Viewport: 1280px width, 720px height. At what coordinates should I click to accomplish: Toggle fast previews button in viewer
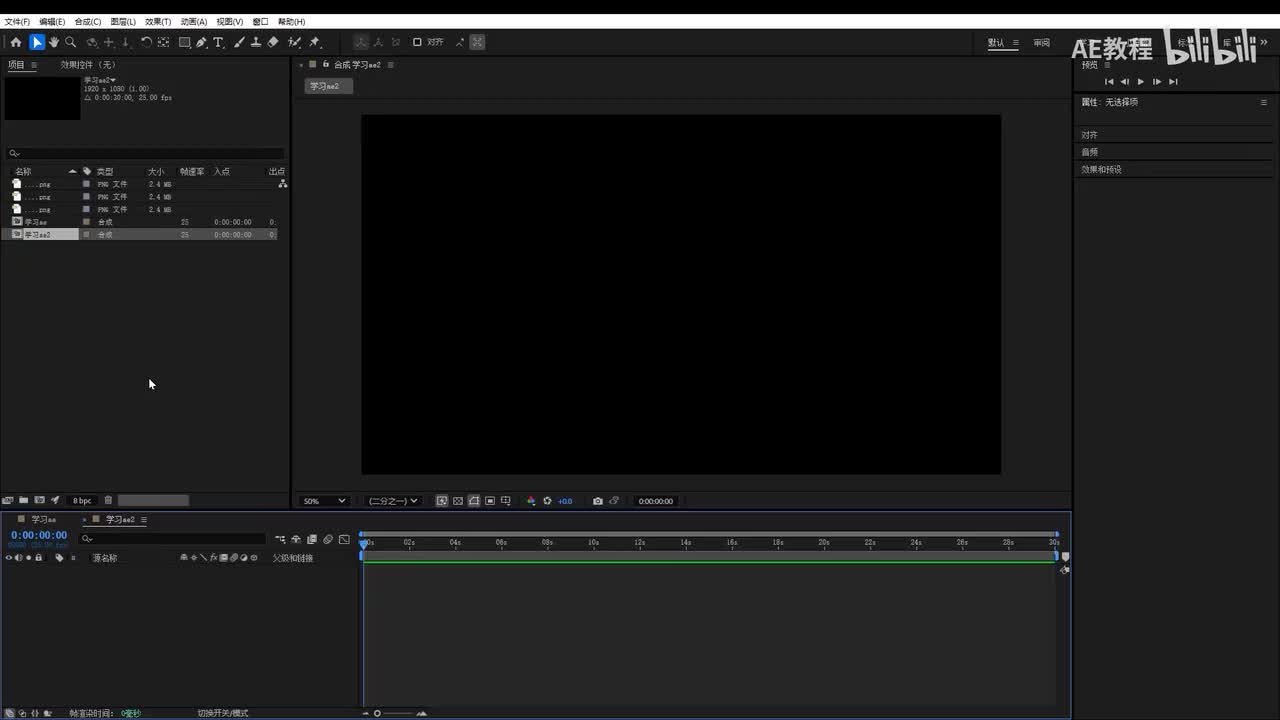pos(442,501)
